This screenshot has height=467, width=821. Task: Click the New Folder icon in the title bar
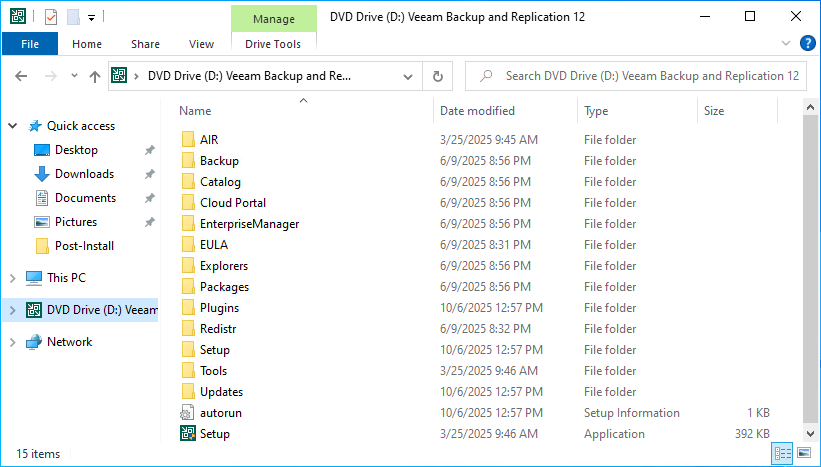[x=73, y=17]
